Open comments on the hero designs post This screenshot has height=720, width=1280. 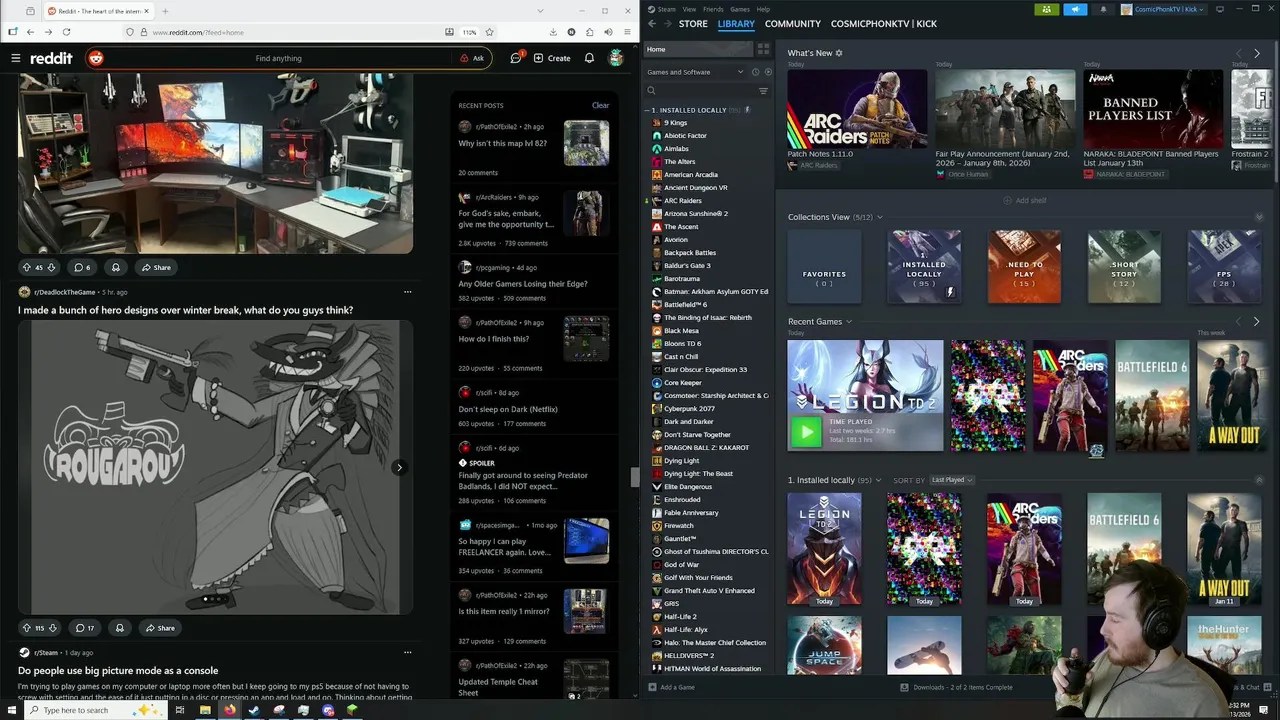click(84, 628)
